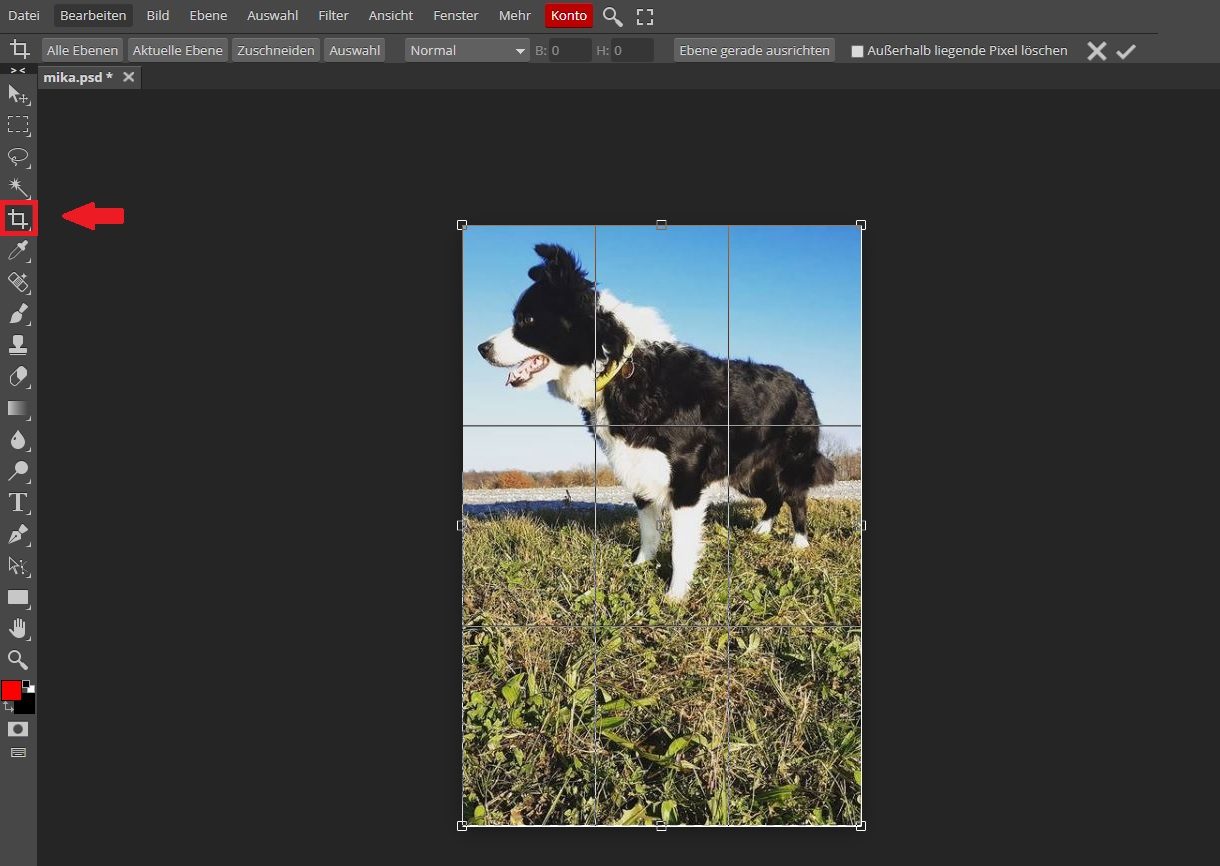1220x866 pixels.
Task: Confirm the crop with the checkmark
Action: [x=1126, y=51]
